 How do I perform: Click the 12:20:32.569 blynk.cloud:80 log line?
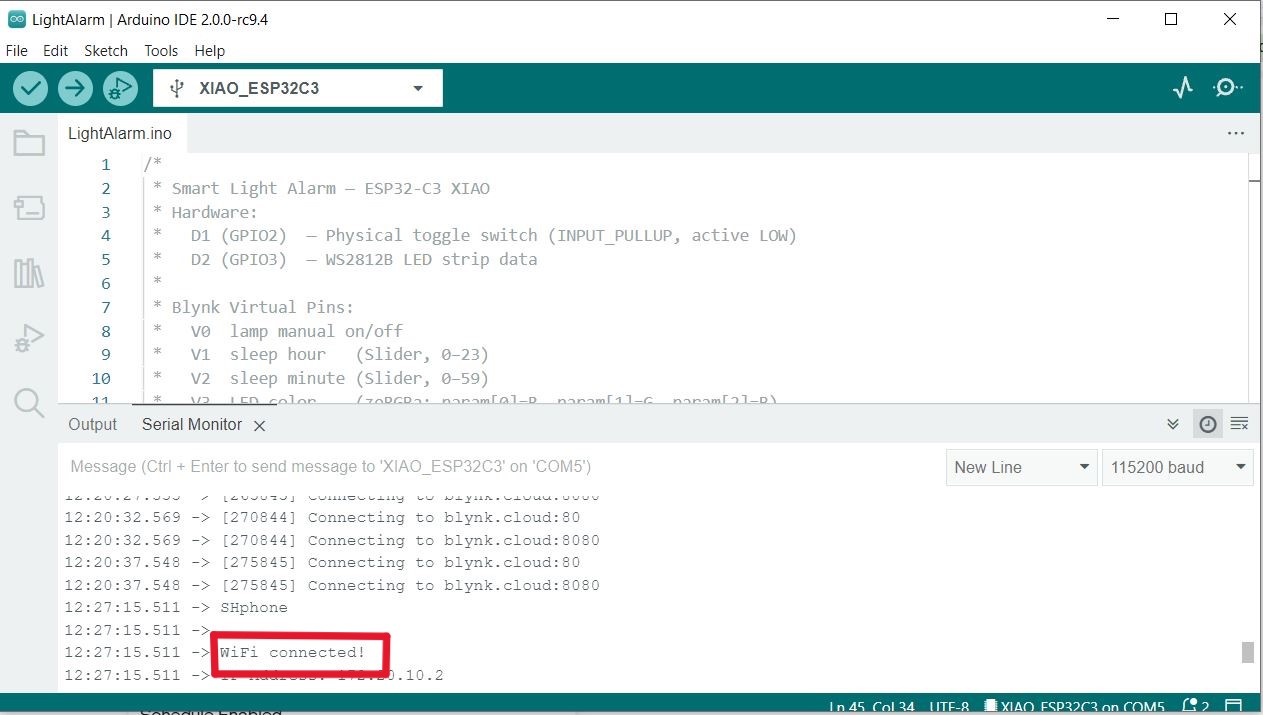[322, 518]
